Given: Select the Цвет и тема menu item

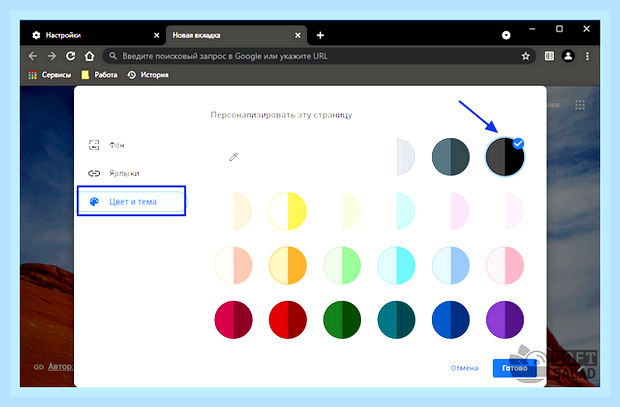Looking at the screenshot, I should click(131, 201).
